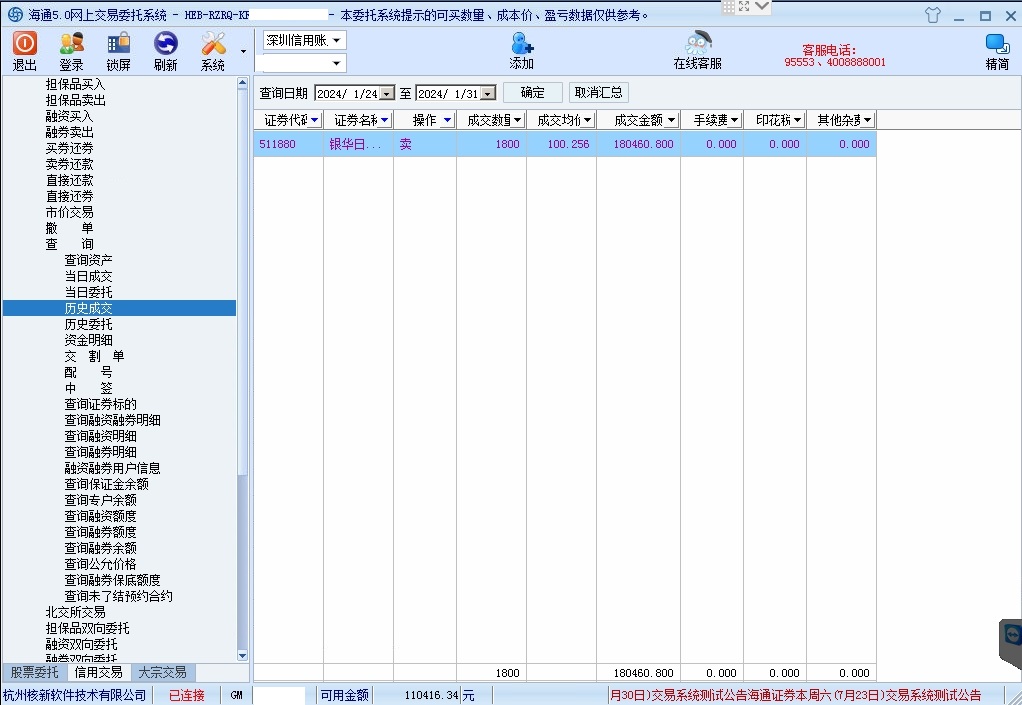Switch to the 大宗交易 tab
The image size is (1022, 705).
click(x=162, y=672)
